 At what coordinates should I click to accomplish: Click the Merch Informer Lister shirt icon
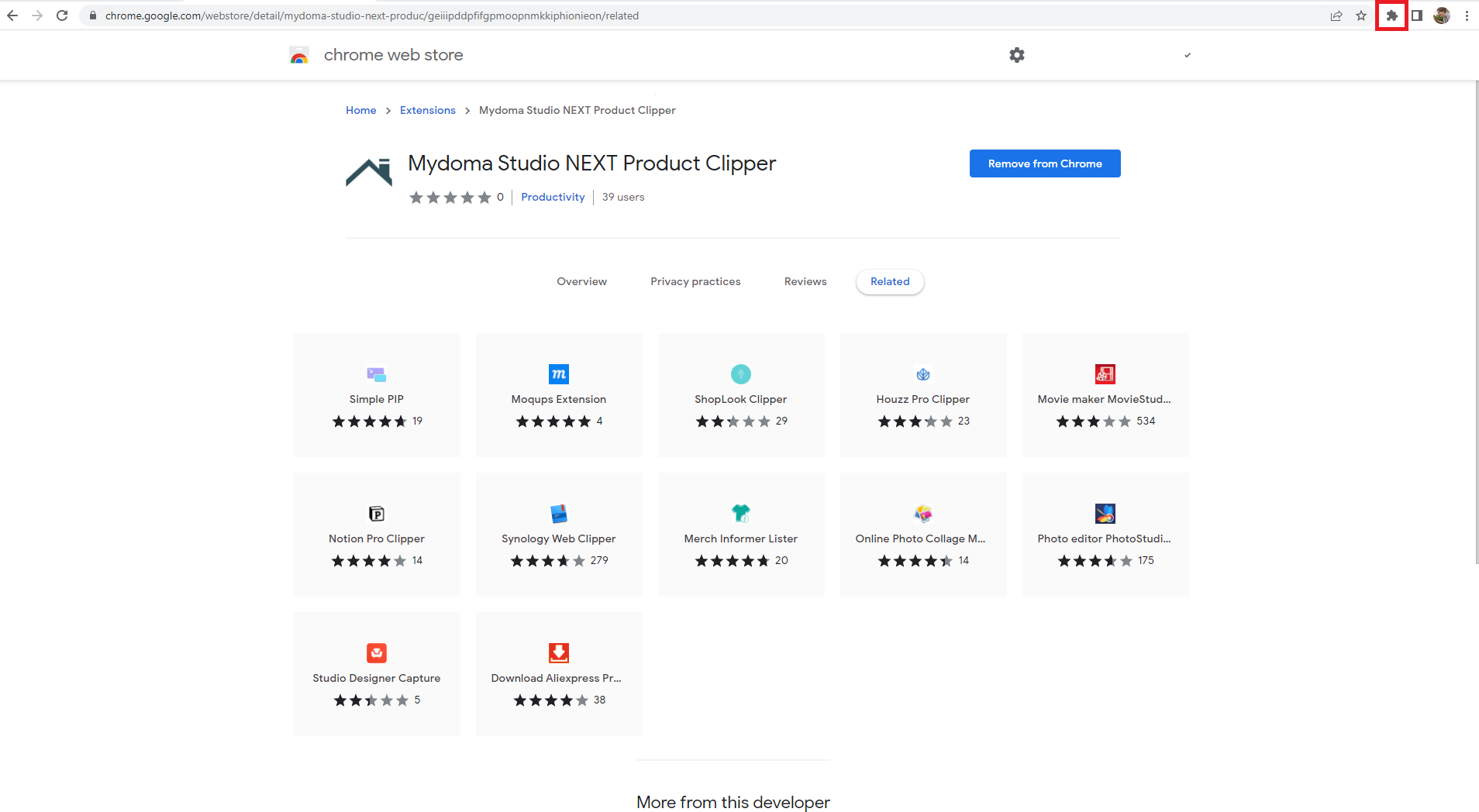pos(741,513)
